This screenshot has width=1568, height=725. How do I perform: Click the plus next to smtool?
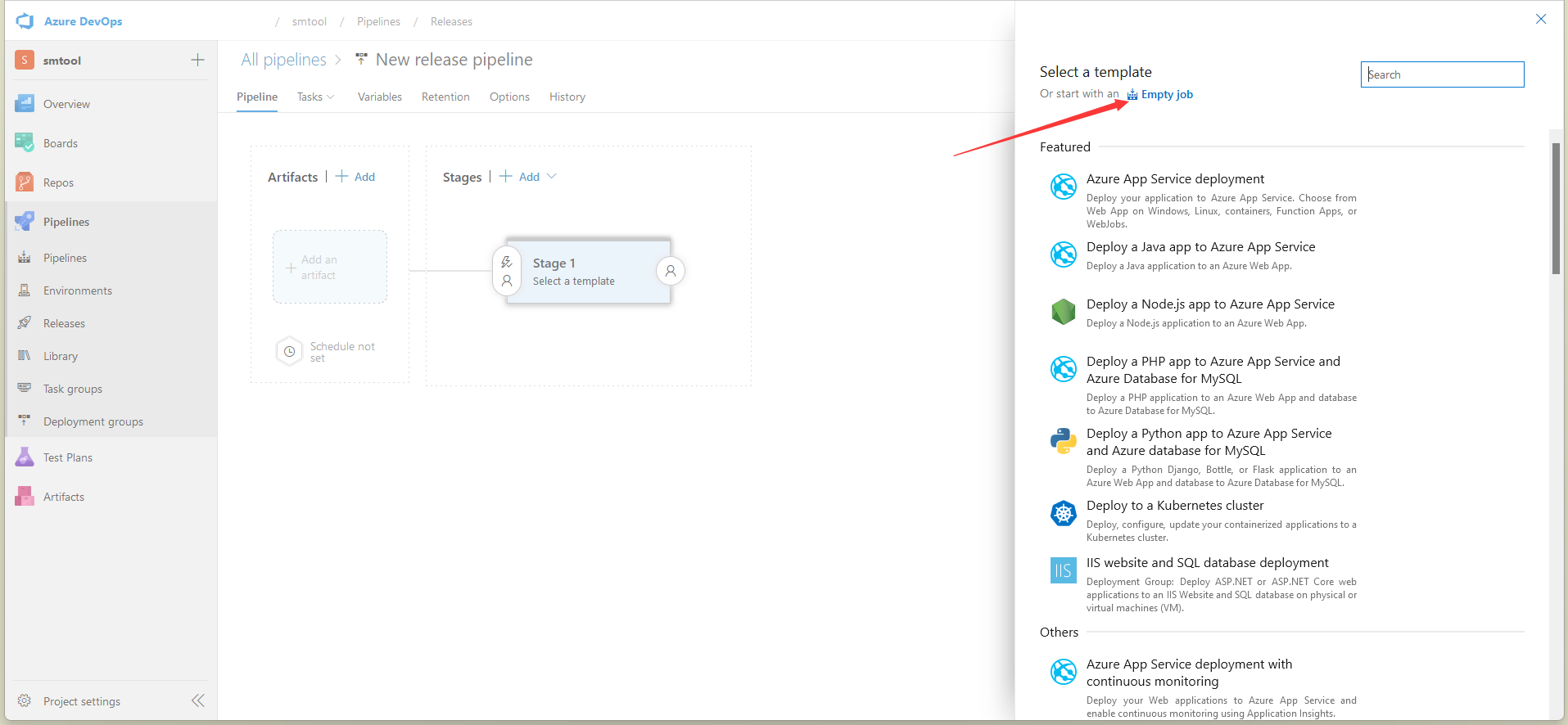197,60
